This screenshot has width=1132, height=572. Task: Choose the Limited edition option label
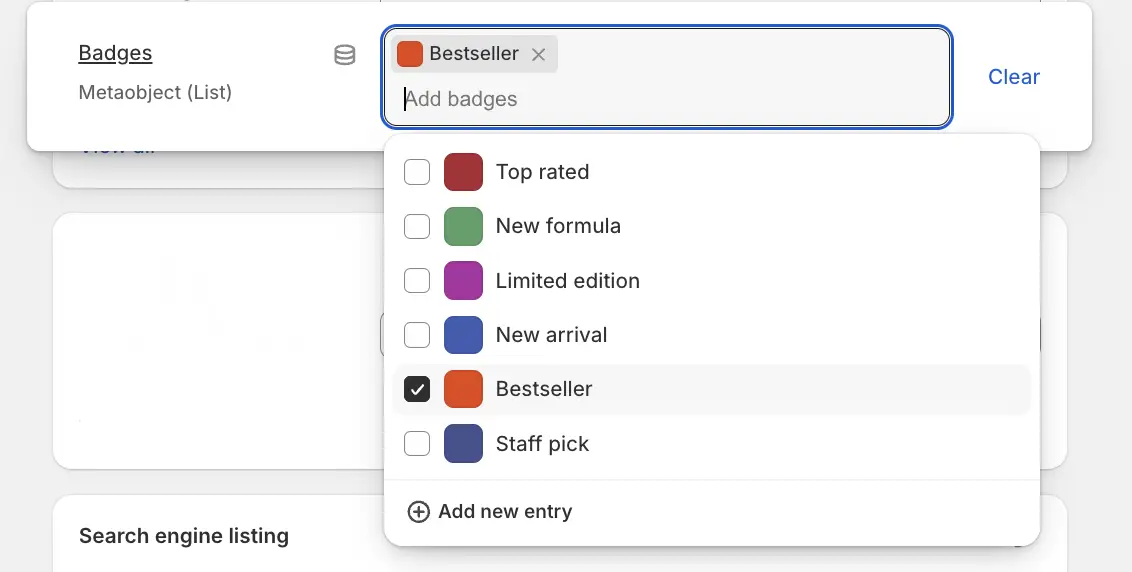(x=567, y=281)
